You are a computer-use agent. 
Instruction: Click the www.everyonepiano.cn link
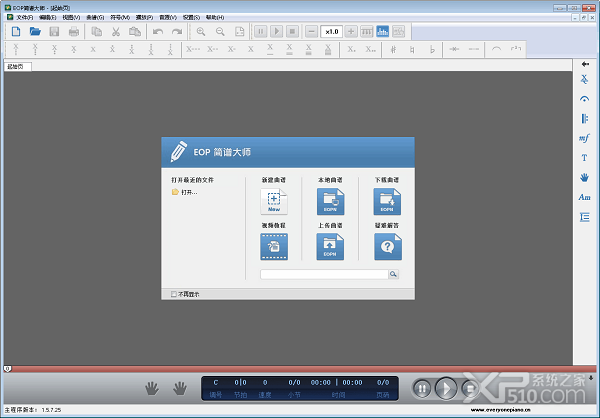(x=501, y=410)
